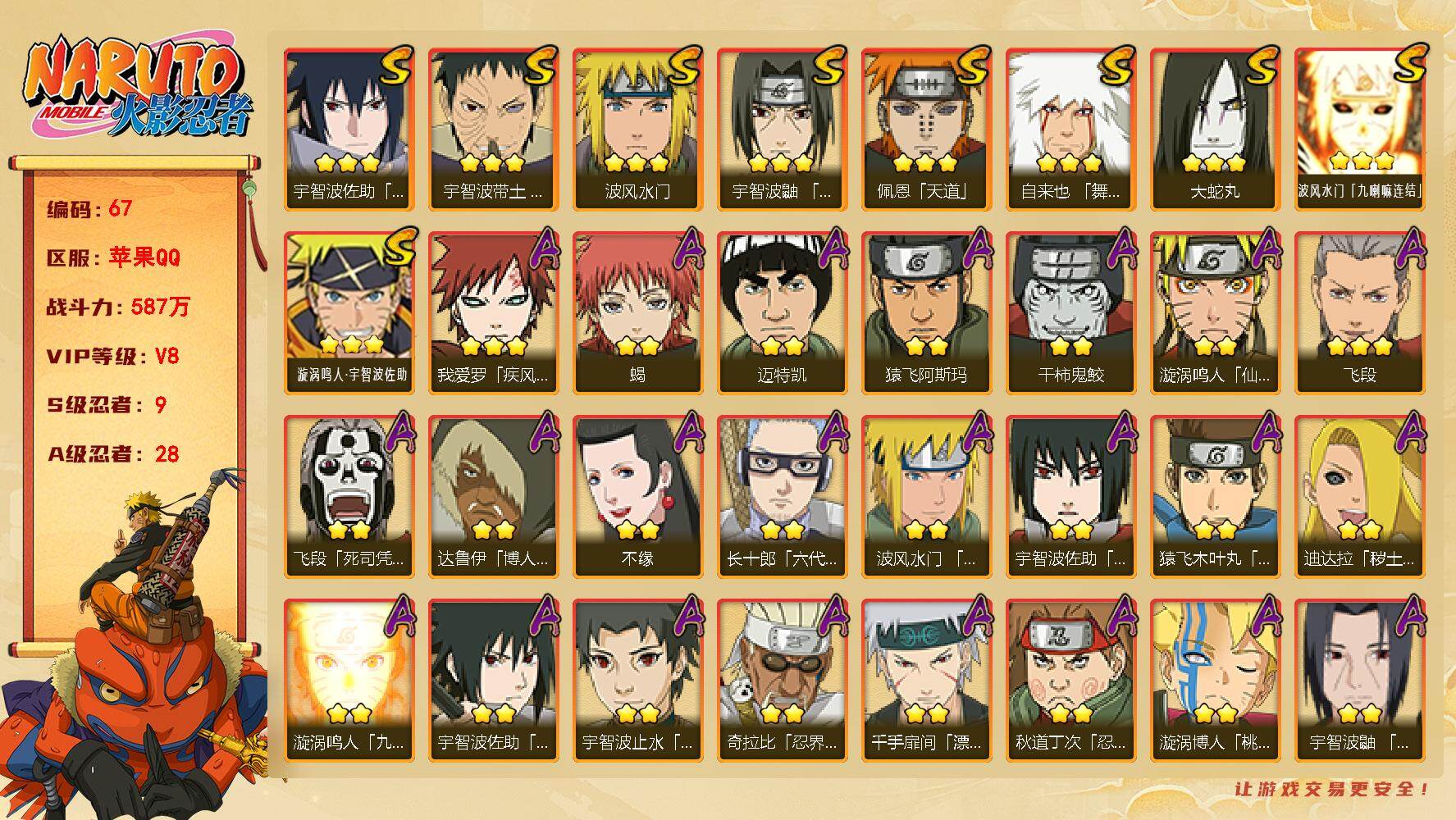Viewport: 1456px width, 820px height.
Task: Click the 飞段「死司凭…」 skull-face card
Action: tap(349, 497)
